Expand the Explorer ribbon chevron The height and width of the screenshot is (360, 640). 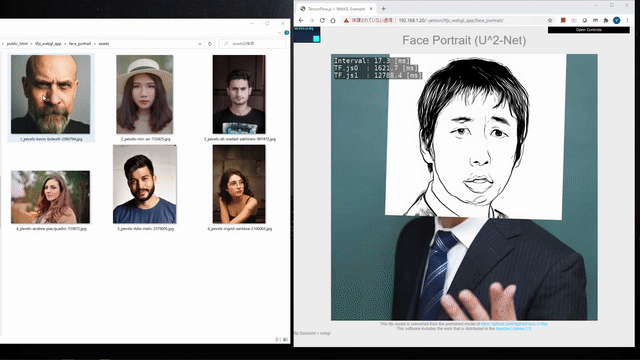point(280,33)
